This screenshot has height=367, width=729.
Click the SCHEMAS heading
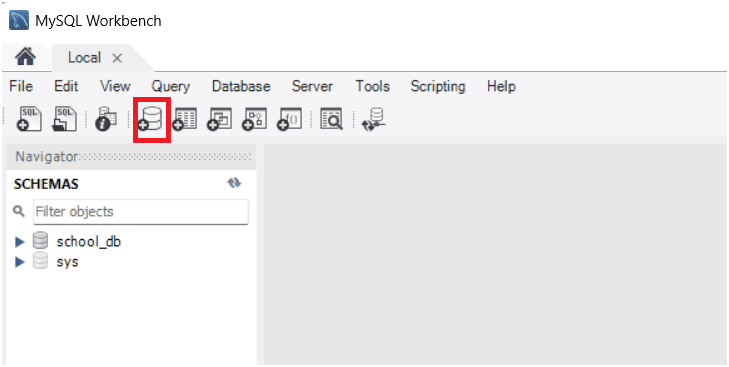46,184
